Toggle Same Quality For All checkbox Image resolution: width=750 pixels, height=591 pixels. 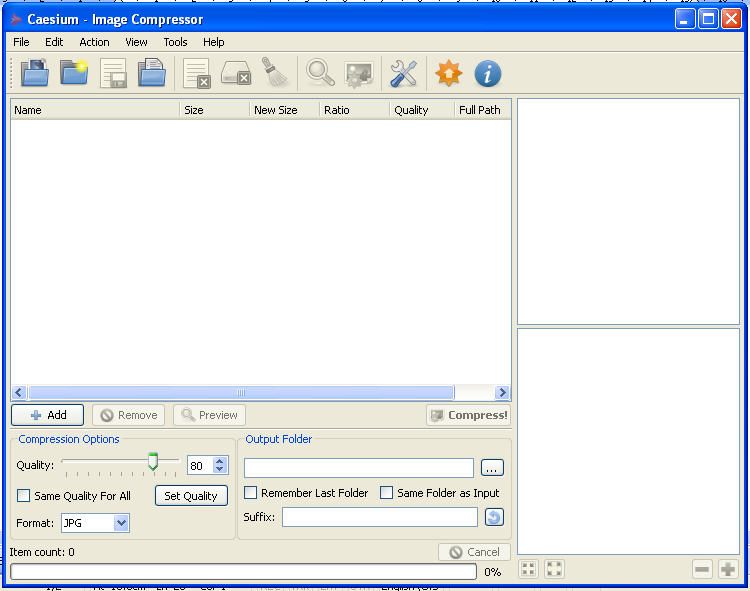(23, 495)
